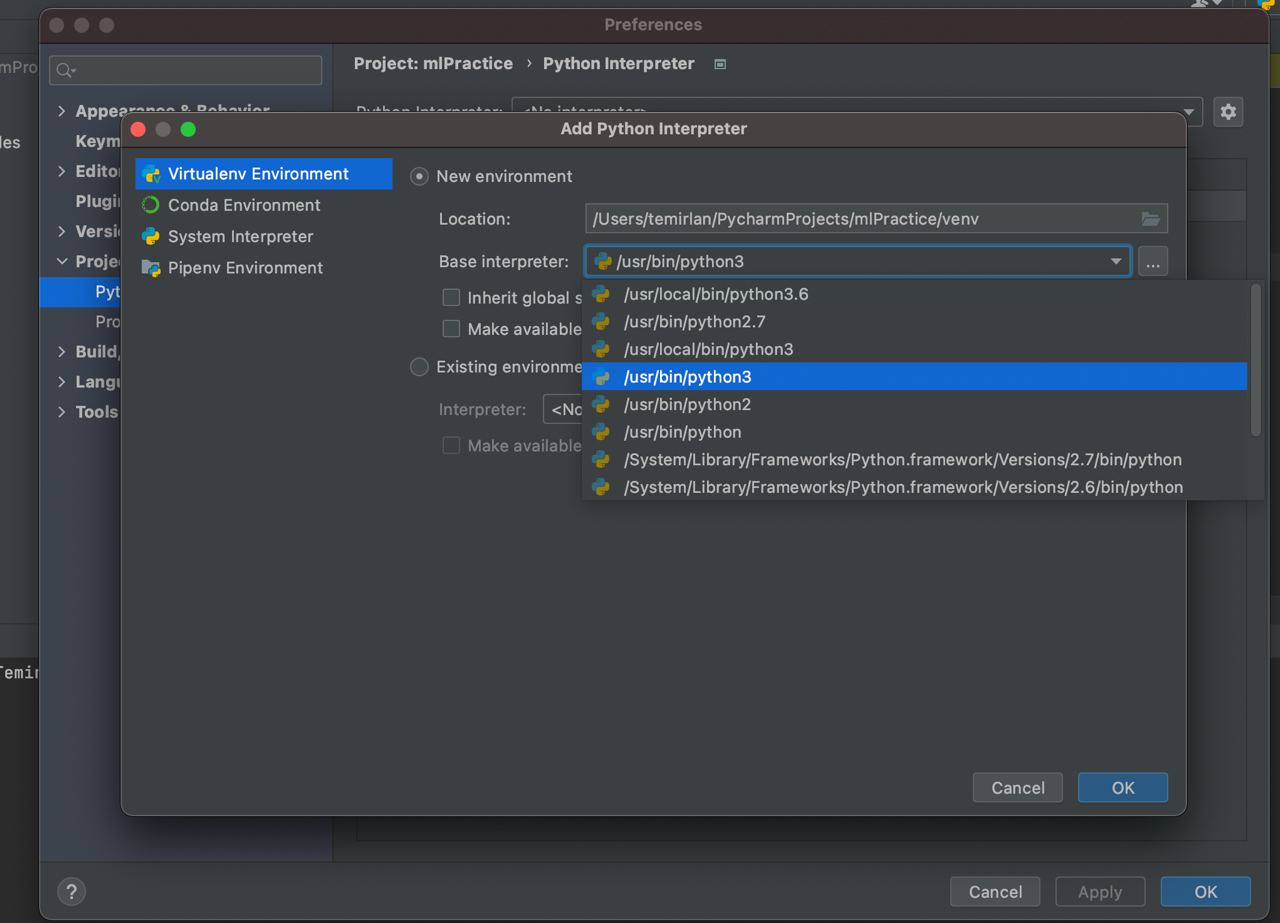
Task: Click the Python Interpreter breadcrumb title
Action: coord(618,63)
